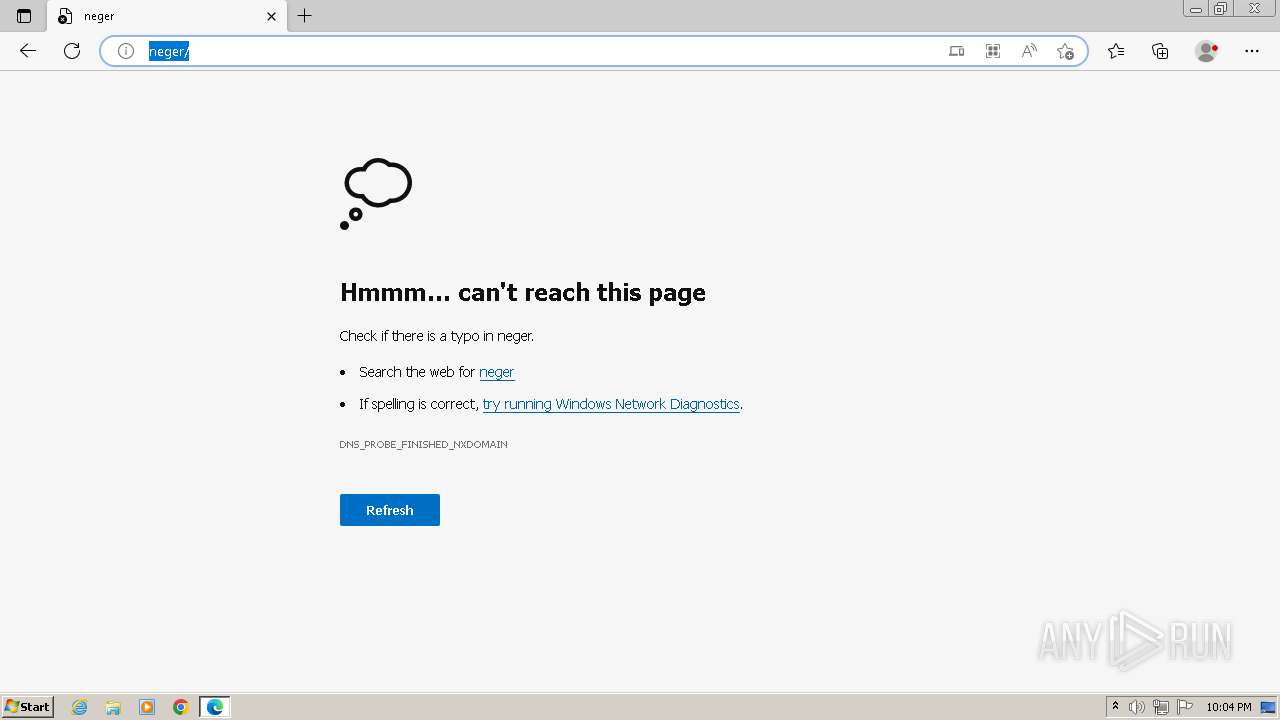
Task: Open the user profile avatar
Action: [1207, 51]
